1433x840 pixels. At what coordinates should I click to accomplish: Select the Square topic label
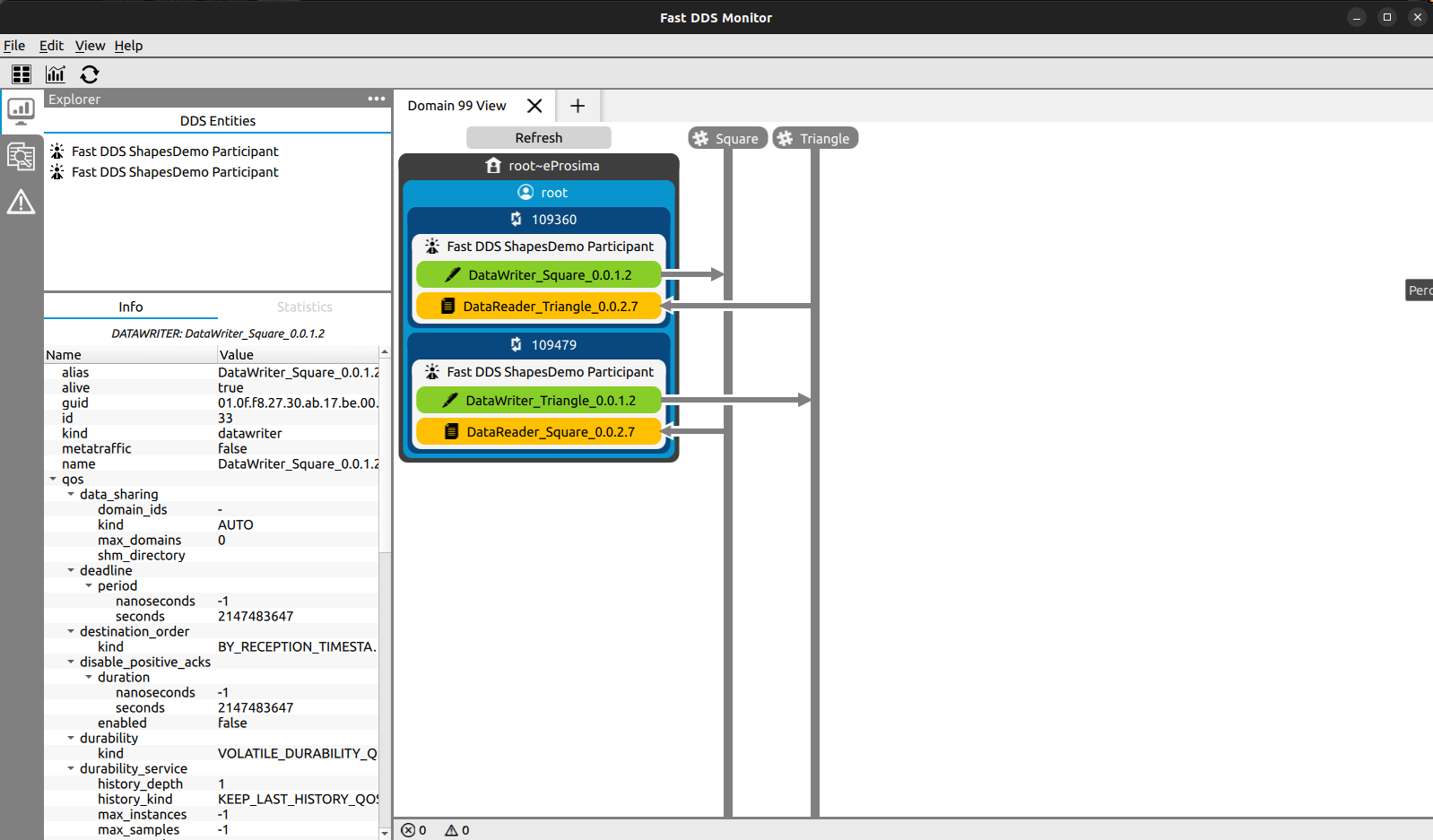[737, 138]
